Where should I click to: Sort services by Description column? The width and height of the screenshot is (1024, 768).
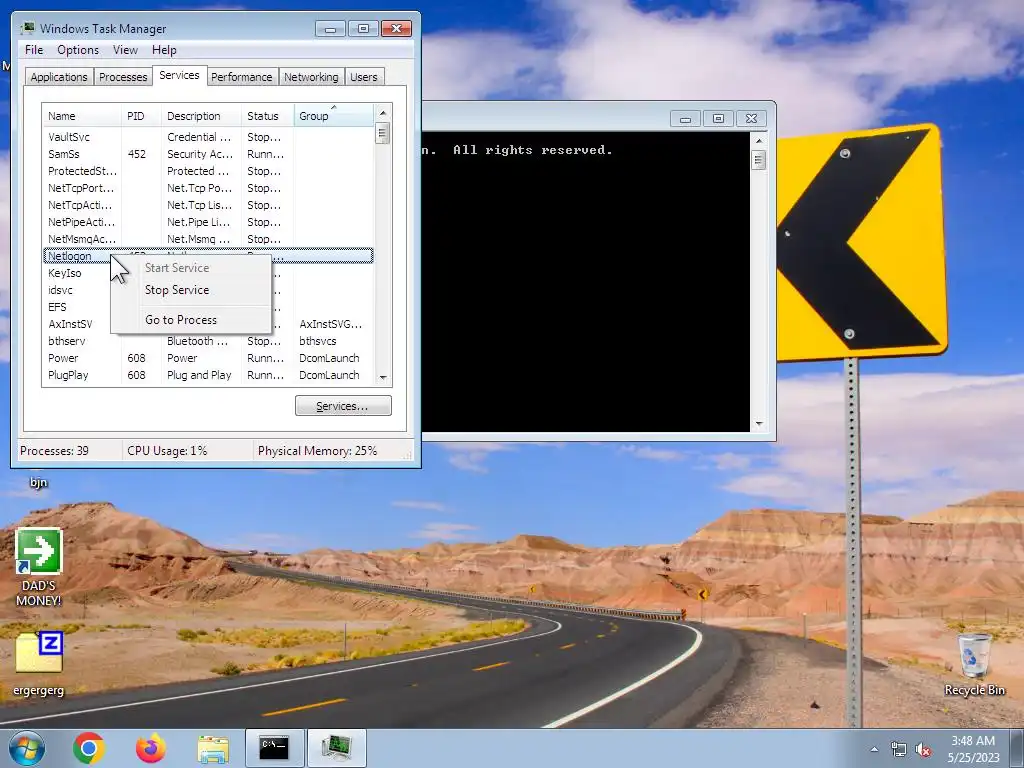coord(201,116)
